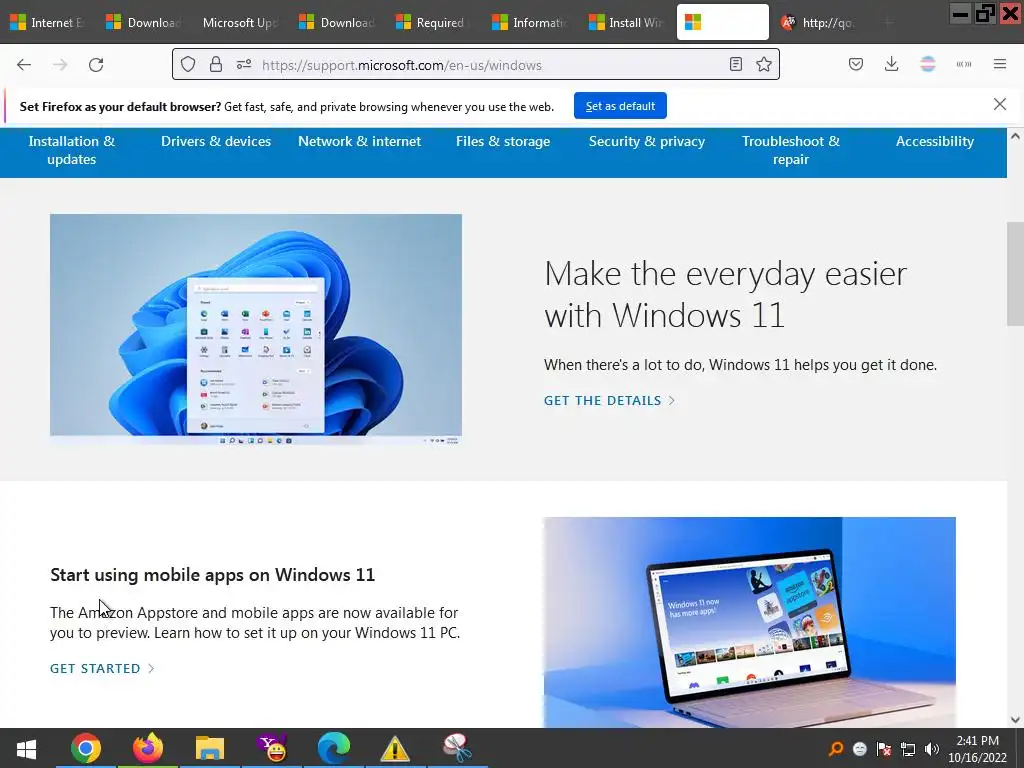Click heading Start using mobile apps on Windows 11
1024x768 pixels.
212,575
